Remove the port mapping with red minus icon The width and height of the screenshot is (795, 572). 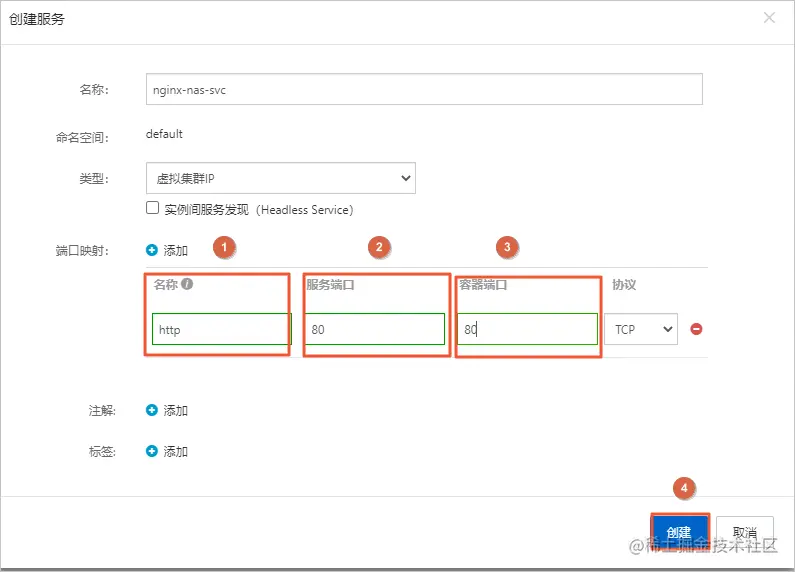(x=696, y=329)
